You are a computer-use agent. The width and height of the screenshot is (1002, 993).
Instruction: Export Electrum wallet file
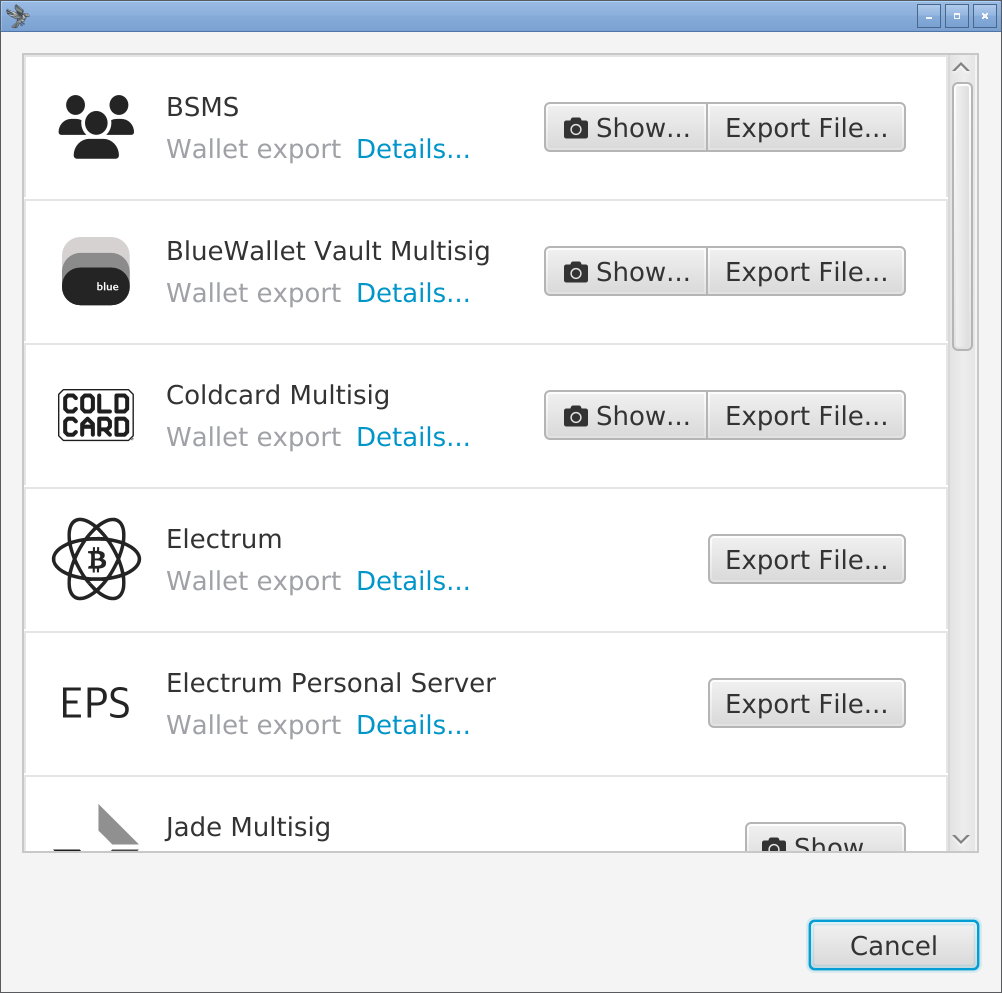[x=806, y=559]
